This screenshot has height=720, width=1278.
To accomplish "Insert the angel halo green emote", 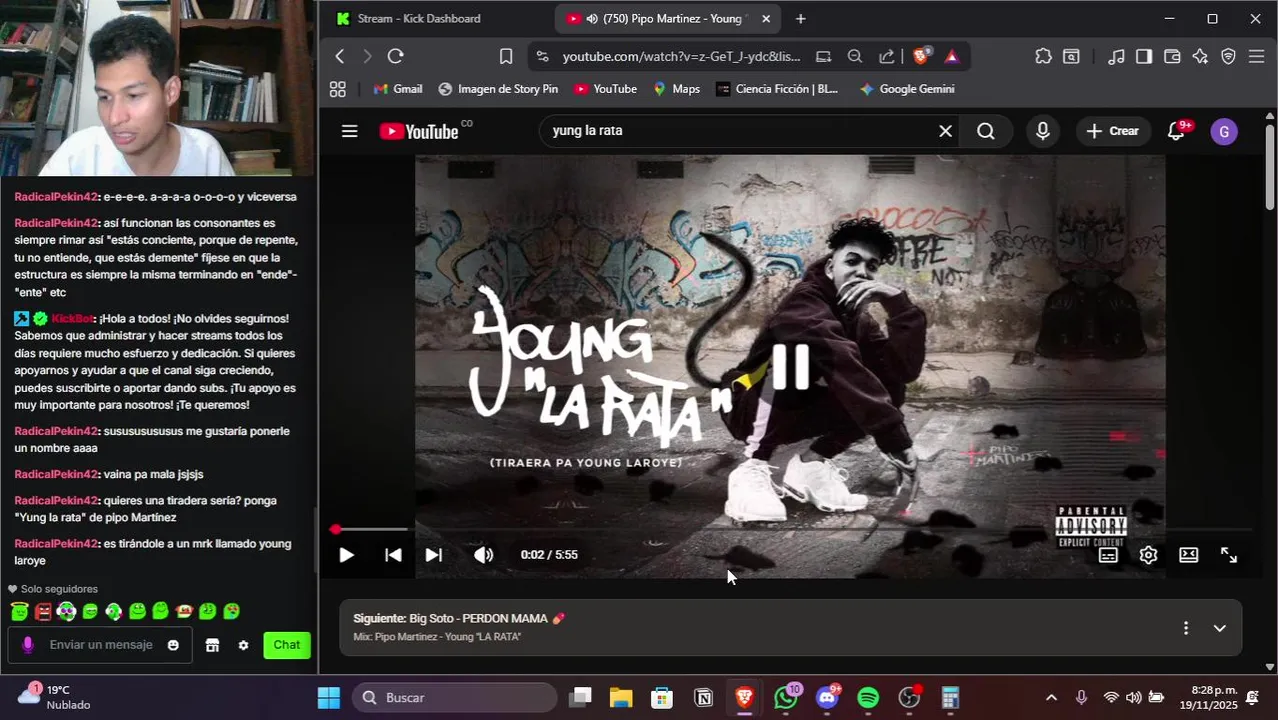I will pyautogui.click(x=19, y=611).
